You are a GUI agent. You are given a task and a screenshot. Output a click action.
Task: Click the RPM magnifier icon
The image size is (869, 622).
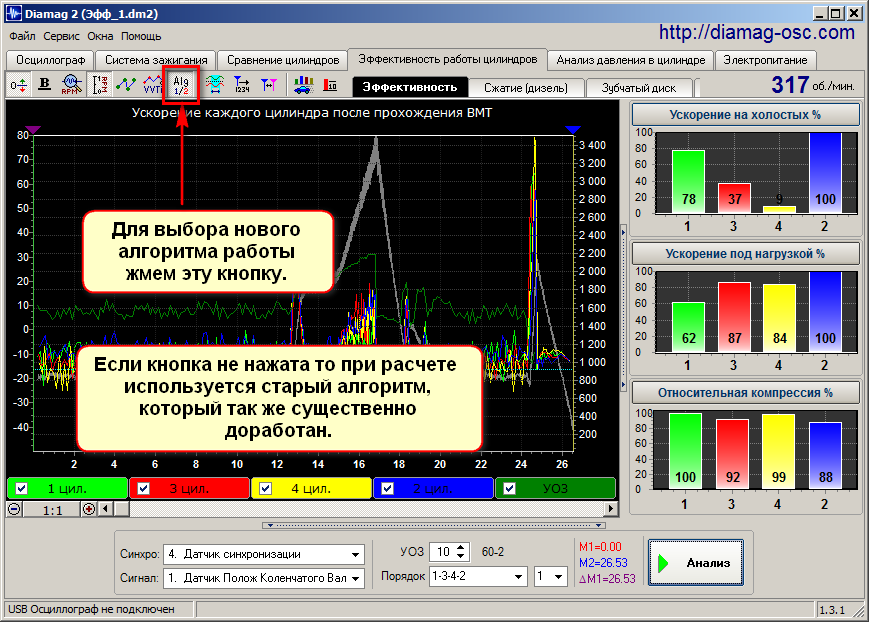pos(71,85)
